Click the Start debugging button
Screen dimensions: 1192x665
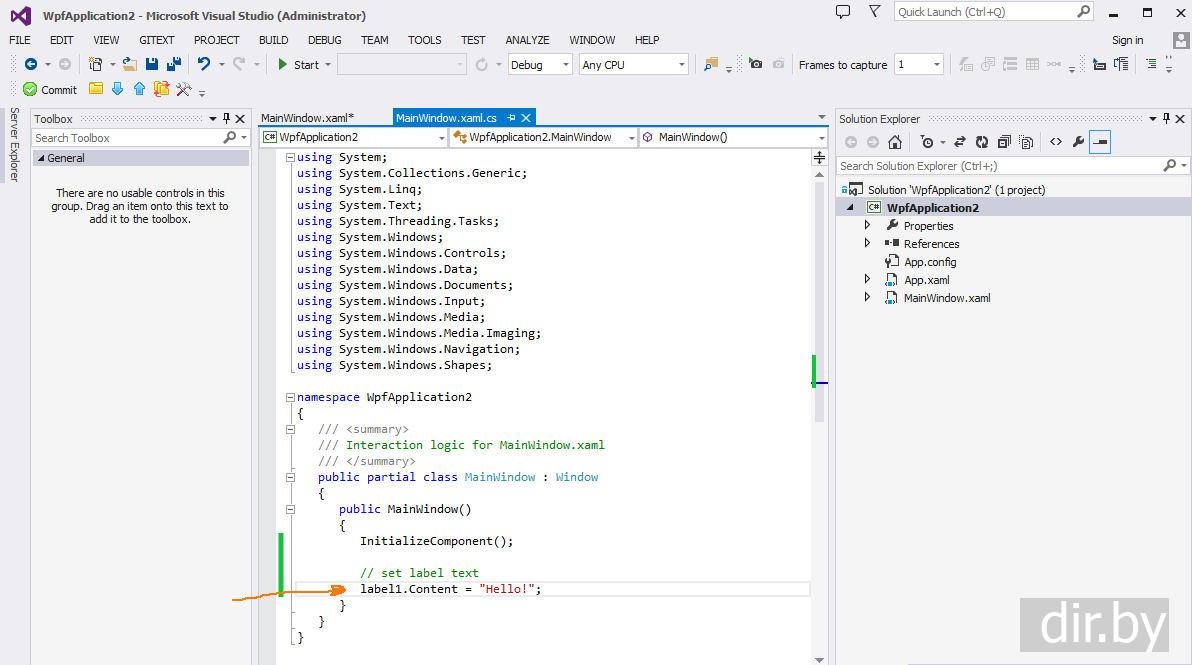click(x=298, y=65)
